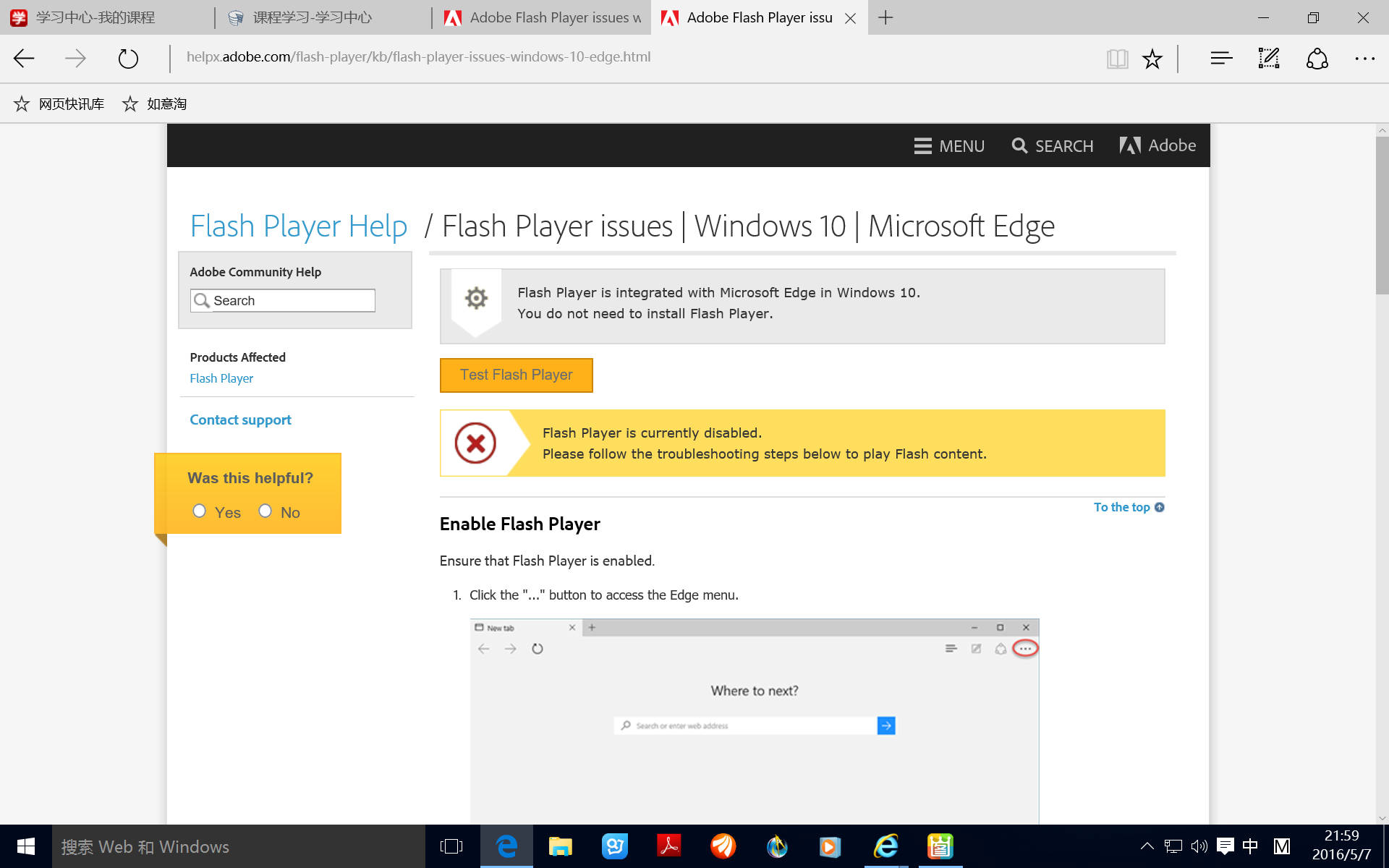The width and height of the screenshot is (1389, 868).
Task: Open Task View on taskbar
Action: coord(451,846)
